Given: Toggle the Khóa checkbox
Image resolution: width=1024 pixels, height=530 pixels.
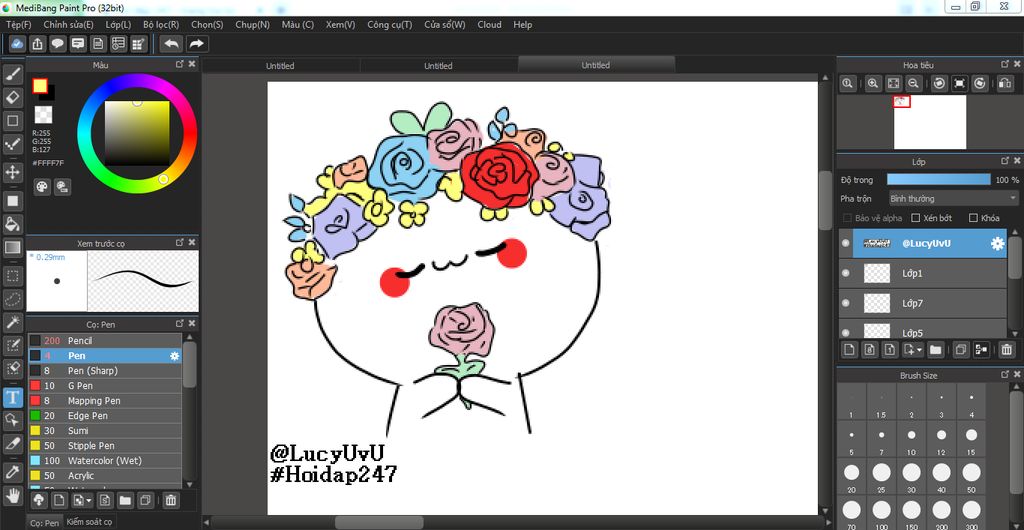Looking at the screenshot, I should coord(973,218).
